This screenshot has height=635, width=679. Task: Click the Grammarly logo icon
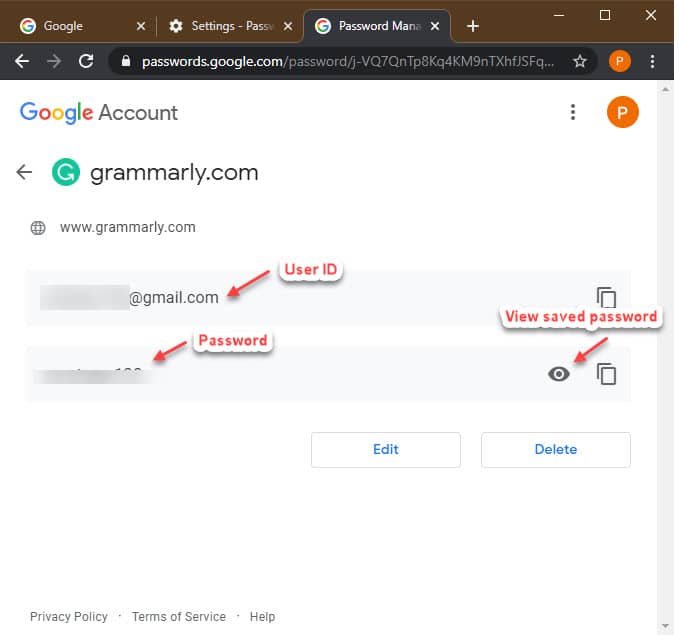pyautogui.click(x=66, y=172)
